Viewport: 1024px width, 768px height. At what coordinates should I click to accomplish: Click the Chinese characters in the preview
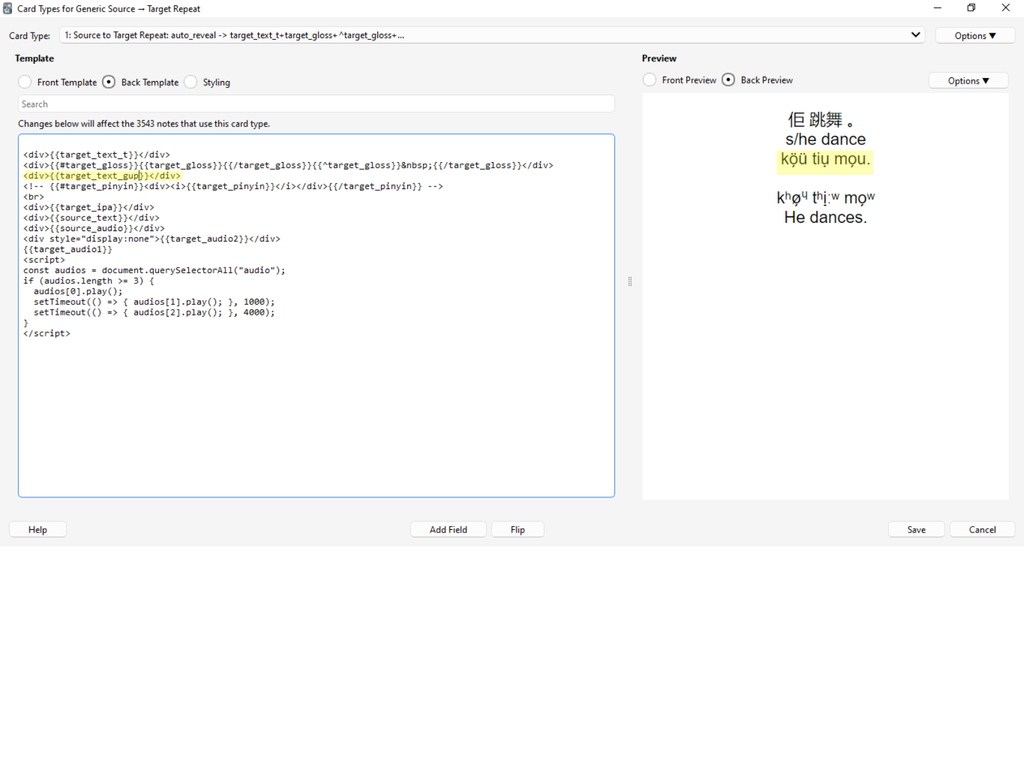(822, 120)
